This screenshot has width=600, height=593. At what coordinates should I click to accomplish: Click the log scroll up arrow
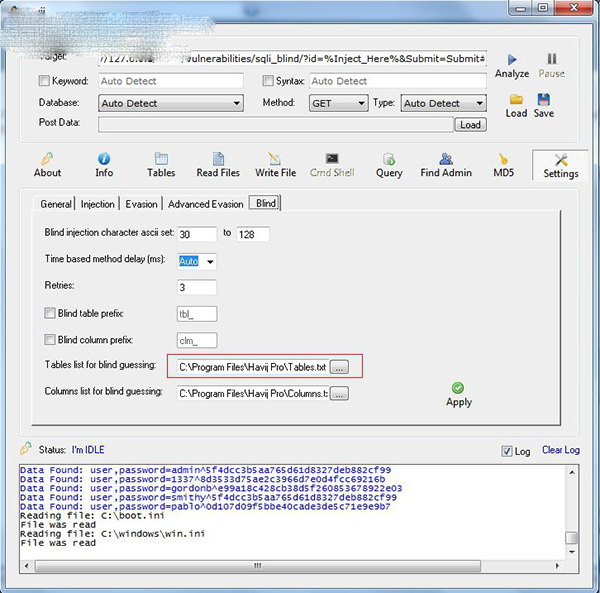point(572,472)
